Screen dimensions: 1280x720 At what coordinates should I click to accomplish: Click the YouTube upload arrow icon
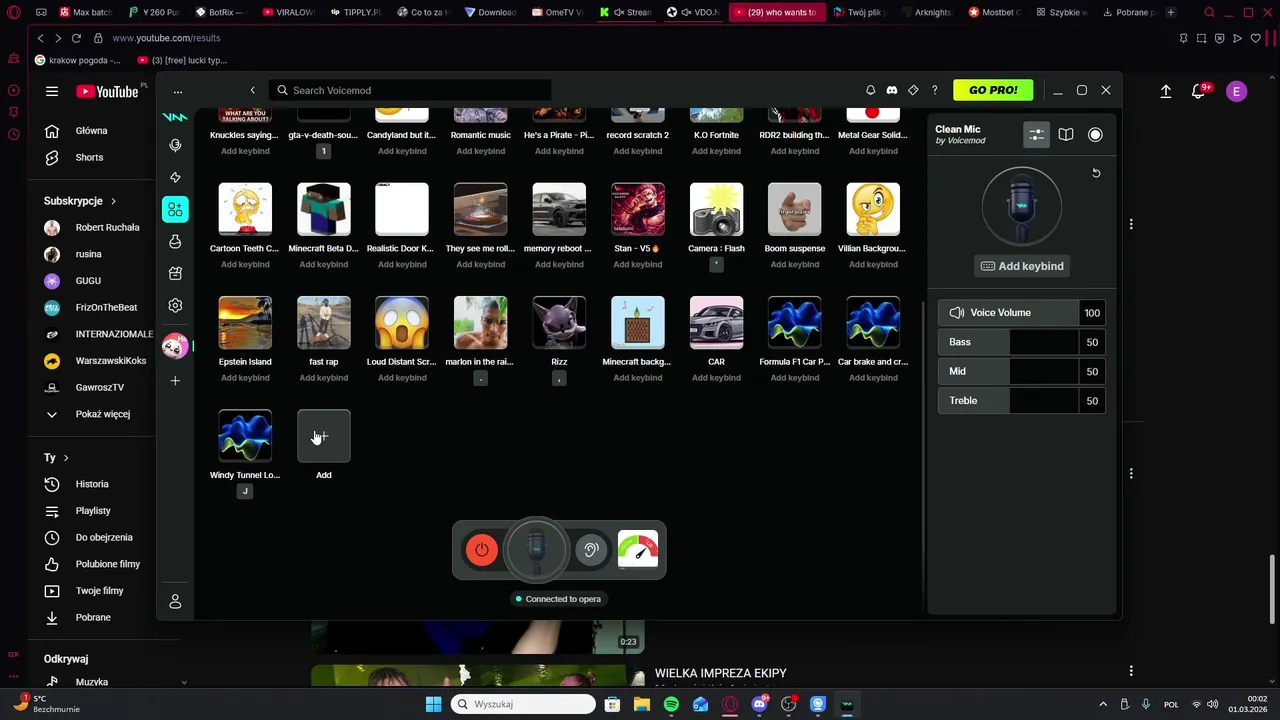(1166, 91)
